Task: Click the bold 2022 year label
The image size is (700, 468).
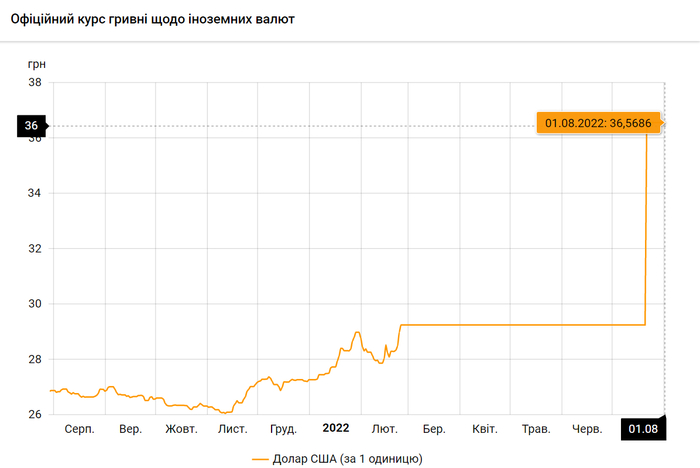Action: click(x=335, y=428)
